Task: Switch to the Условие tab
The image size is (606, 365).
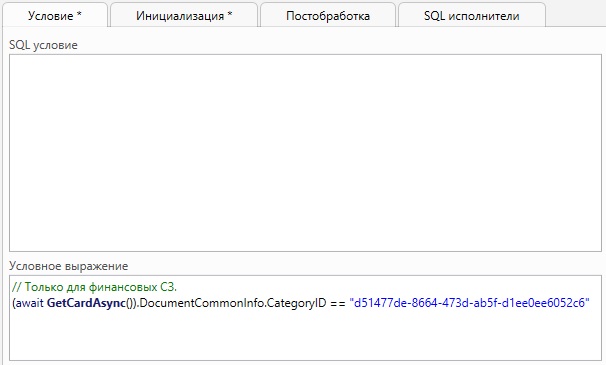Action: (55, 15)
